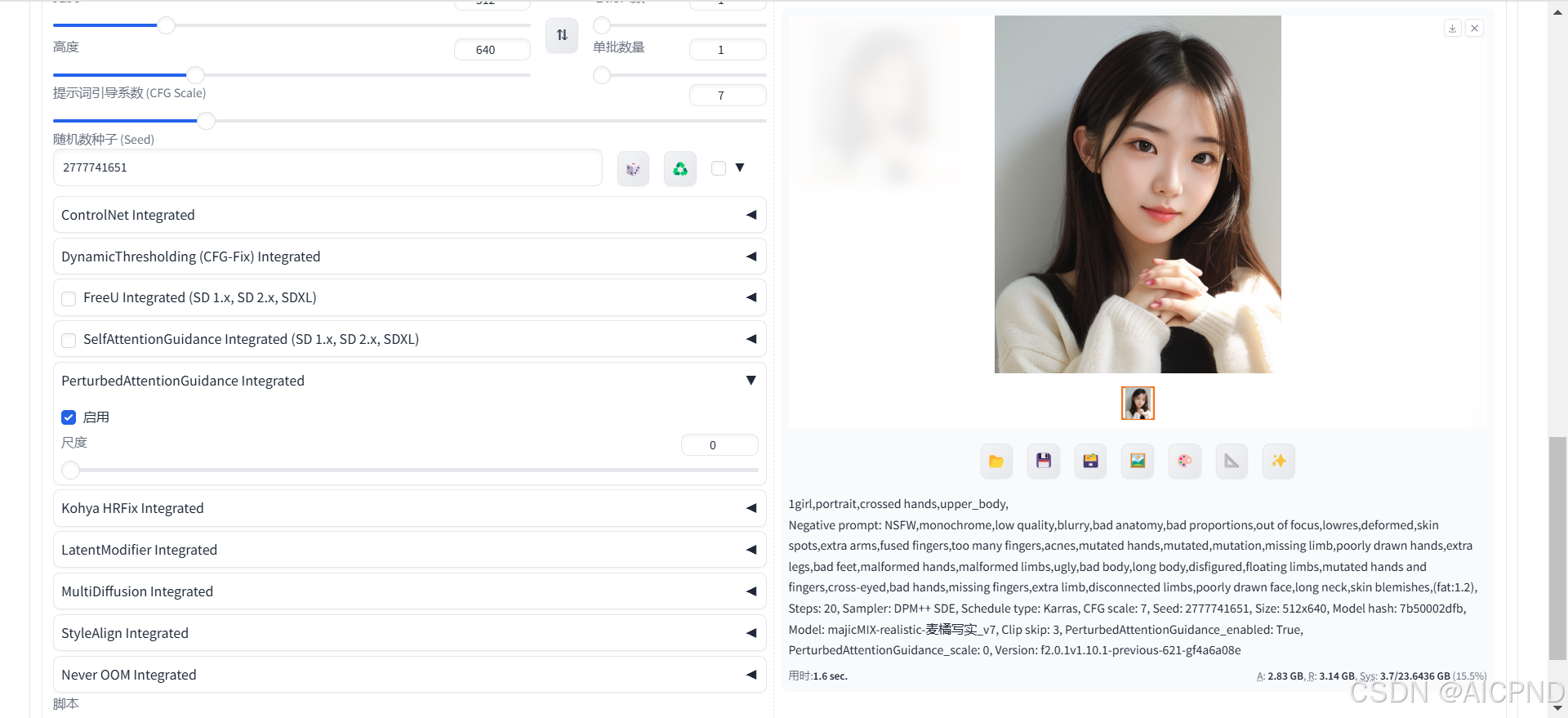Screen dimensions: 1568x718
Task: Collapse the PerturbedAttentionGuidance Integrated section
Action: click(751, 381)
